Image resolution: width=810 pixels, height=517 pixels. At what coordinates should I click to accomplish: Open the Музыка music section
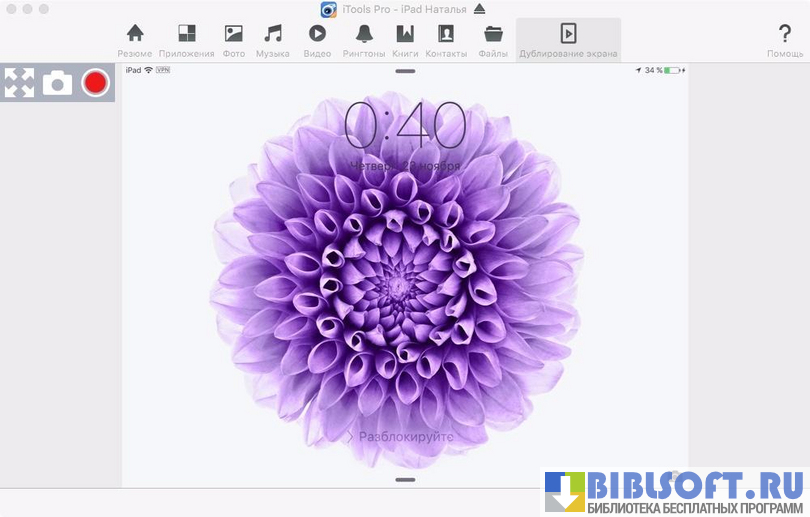[x=272, y=40]
